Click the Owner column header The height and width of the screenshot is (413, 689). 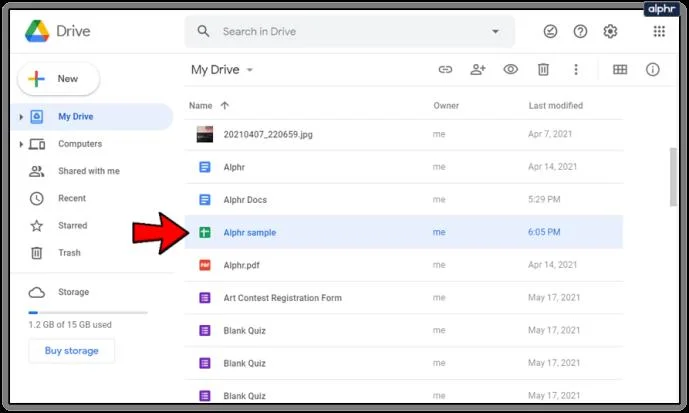coord(446,105)
